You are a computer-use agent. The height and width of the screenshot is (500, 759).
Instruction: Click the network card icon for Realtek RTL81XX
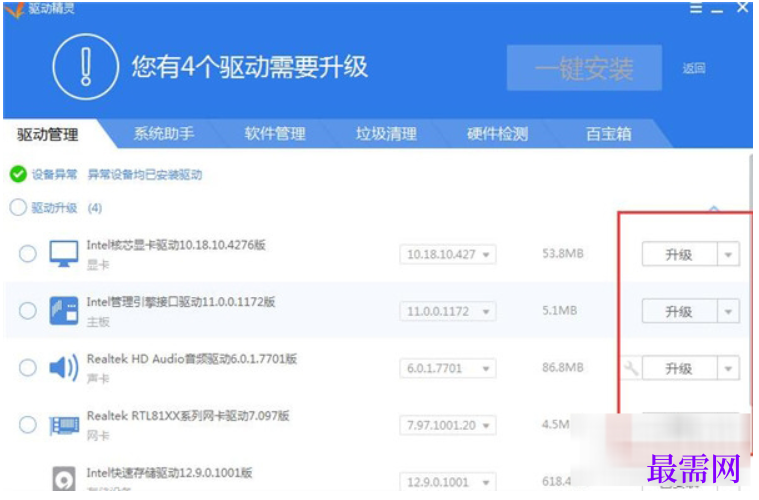click(64, 425)
